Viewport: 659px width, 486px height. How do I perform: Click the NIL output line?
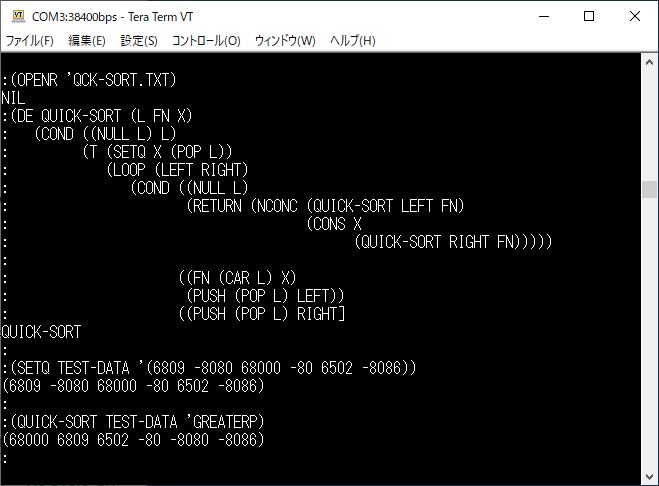pos(13,98)
